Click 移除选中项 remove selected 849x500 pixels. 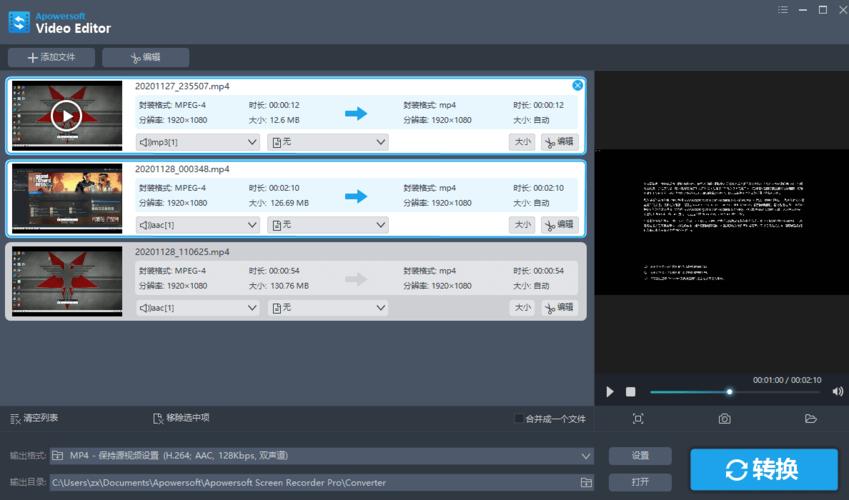181,418
